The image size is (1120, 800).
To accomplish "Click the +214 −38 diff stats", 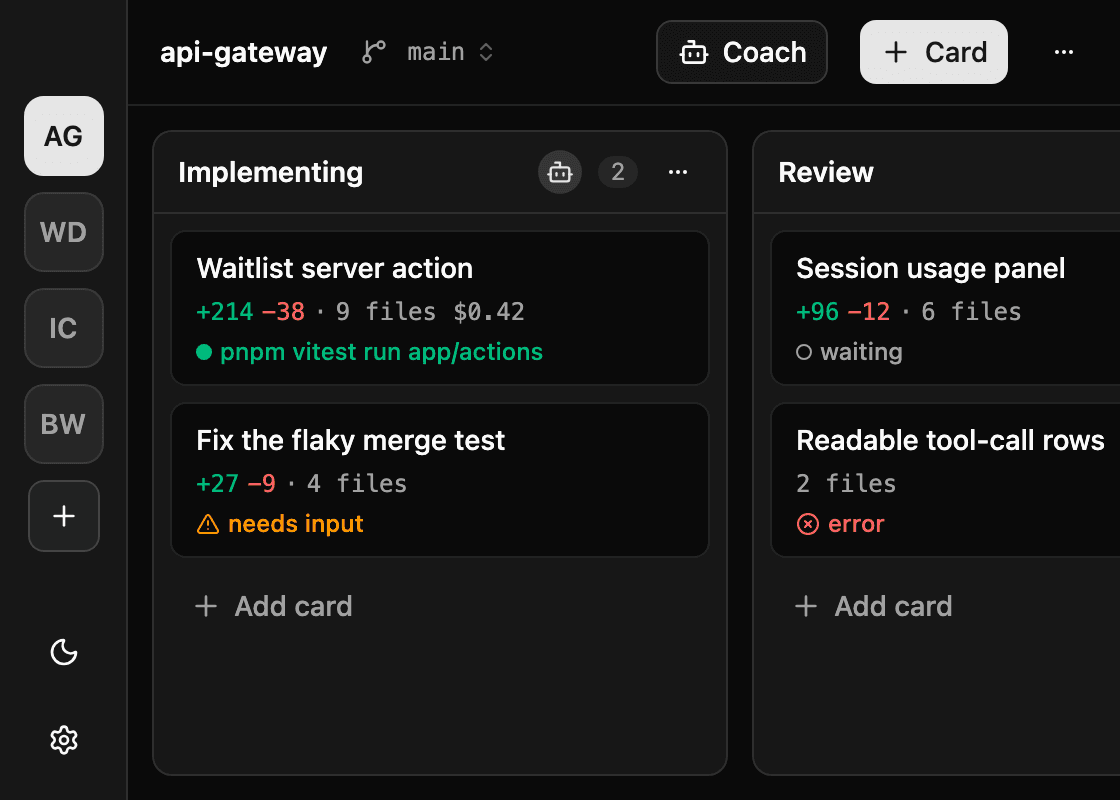I will click(251, 311).
